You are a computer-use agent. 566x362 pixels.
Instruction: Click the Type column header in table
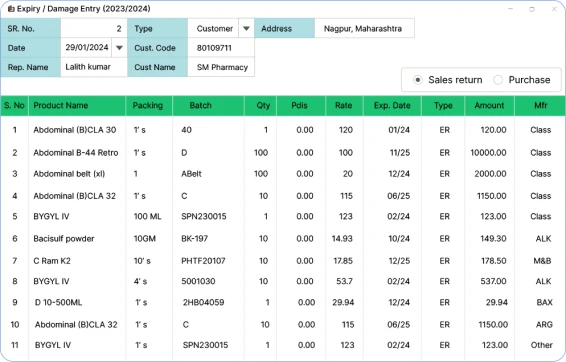point(443,105)
